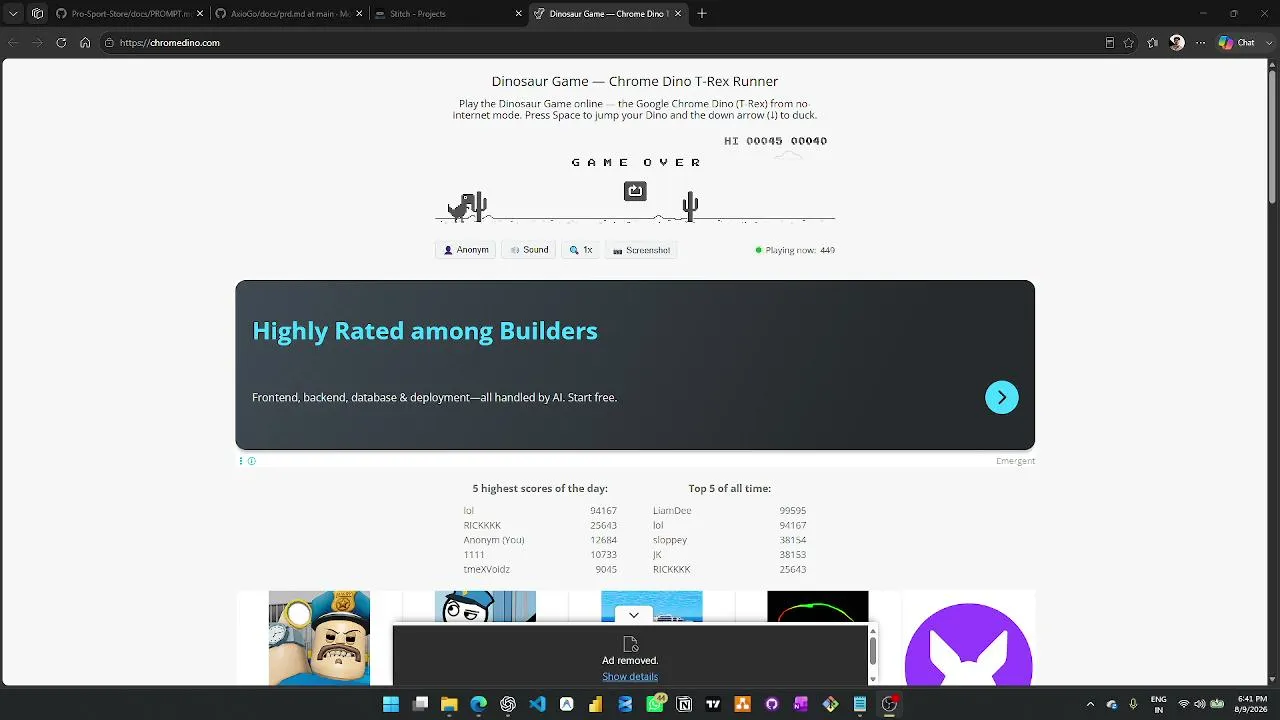
Task: Open Power BI from the taskbar
Action: pyautogui.click(x=596, y=704)
